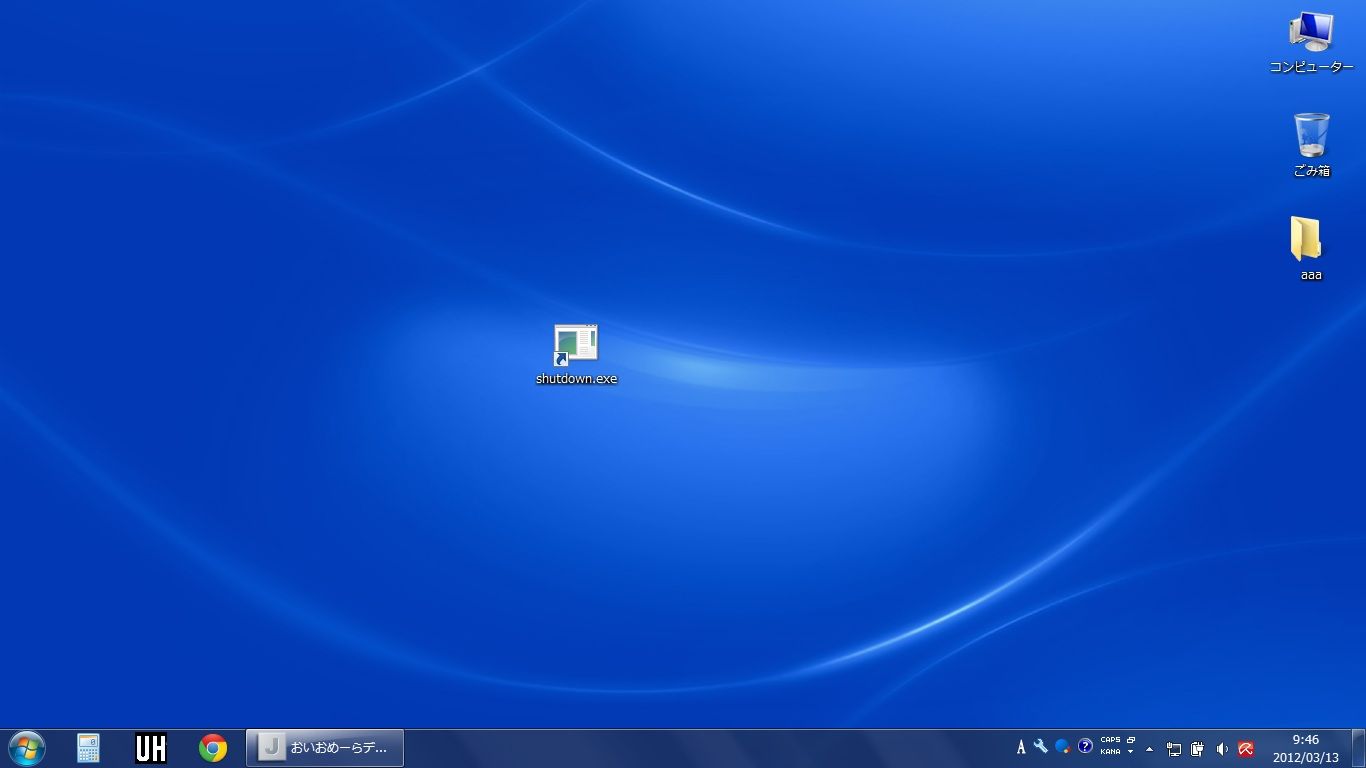Open the language bar options dropdown arrow
This screenshot has height=768, width=1366.
click(x=1131, y=752)
